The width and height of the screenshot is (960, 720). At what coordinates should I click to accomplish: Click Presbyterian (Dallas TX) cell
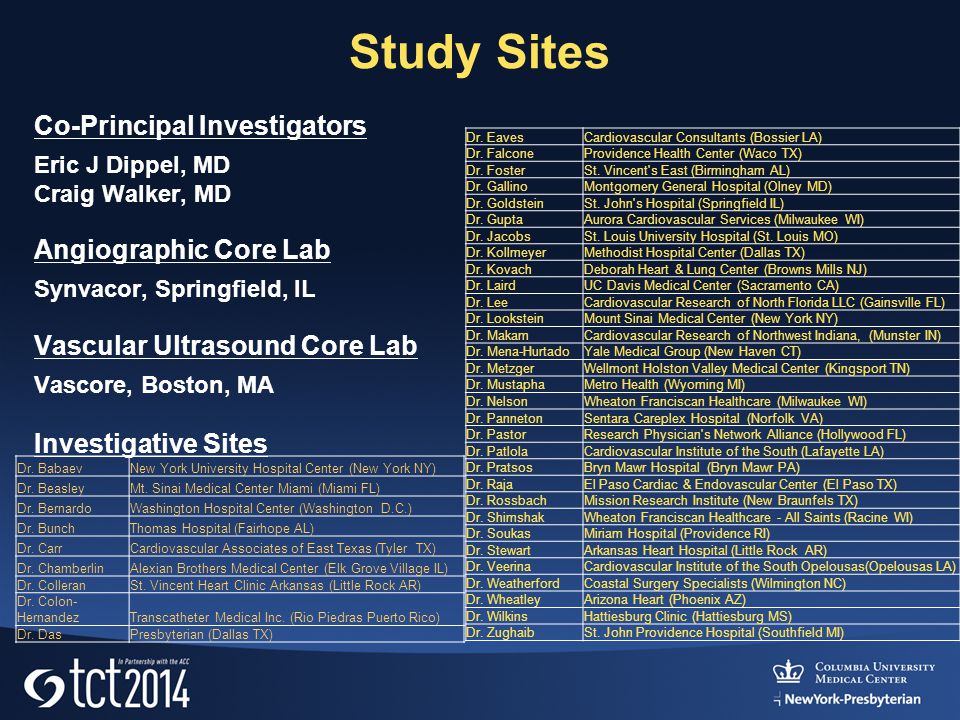tap(296, 634)
